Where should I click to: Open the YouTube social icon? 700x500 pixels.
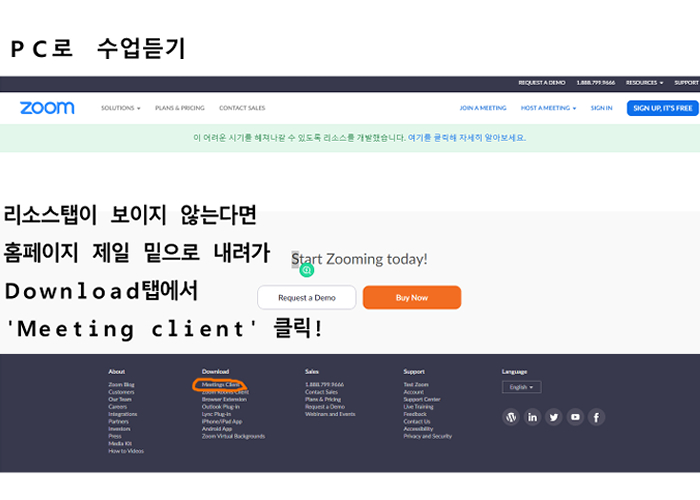pos(575,417)
